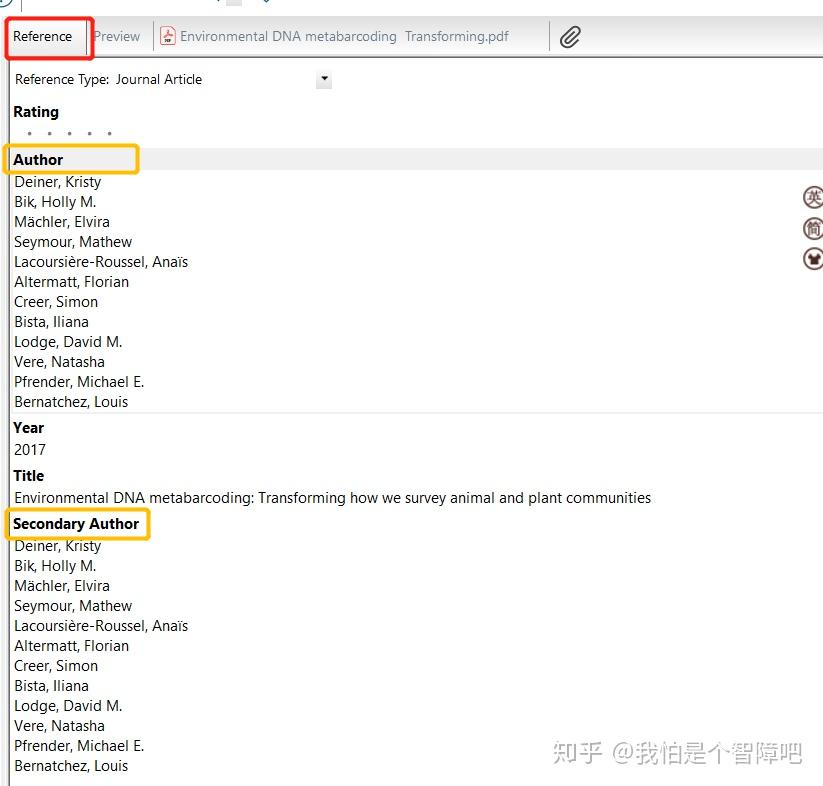Click the Year field value 2017
Image resolution: width=823 pixels, height=786 pixels.
tap(30, 450)
